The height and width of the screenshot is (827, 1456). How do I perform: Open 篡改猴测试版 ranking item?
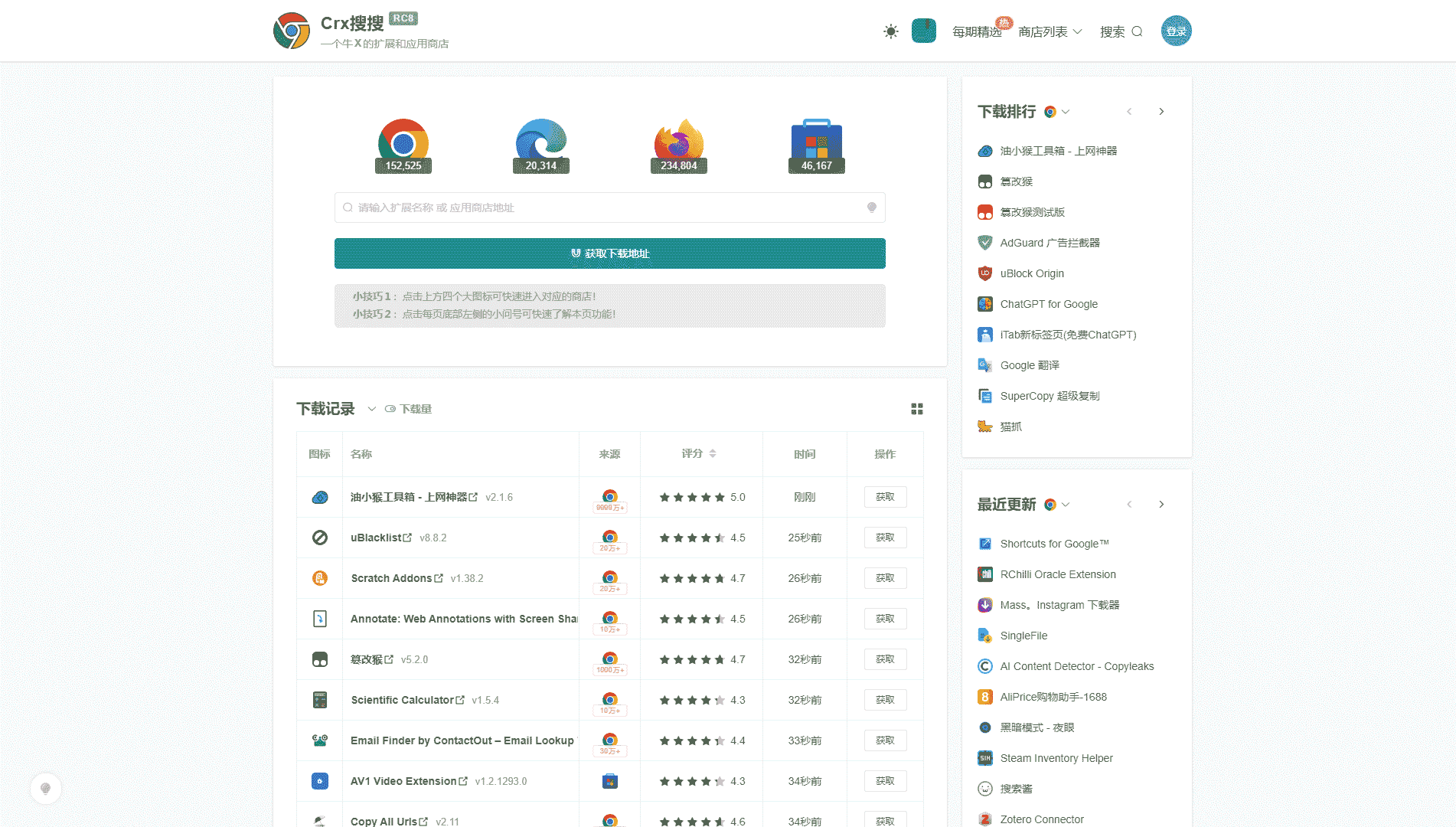tap(1021, 212)
